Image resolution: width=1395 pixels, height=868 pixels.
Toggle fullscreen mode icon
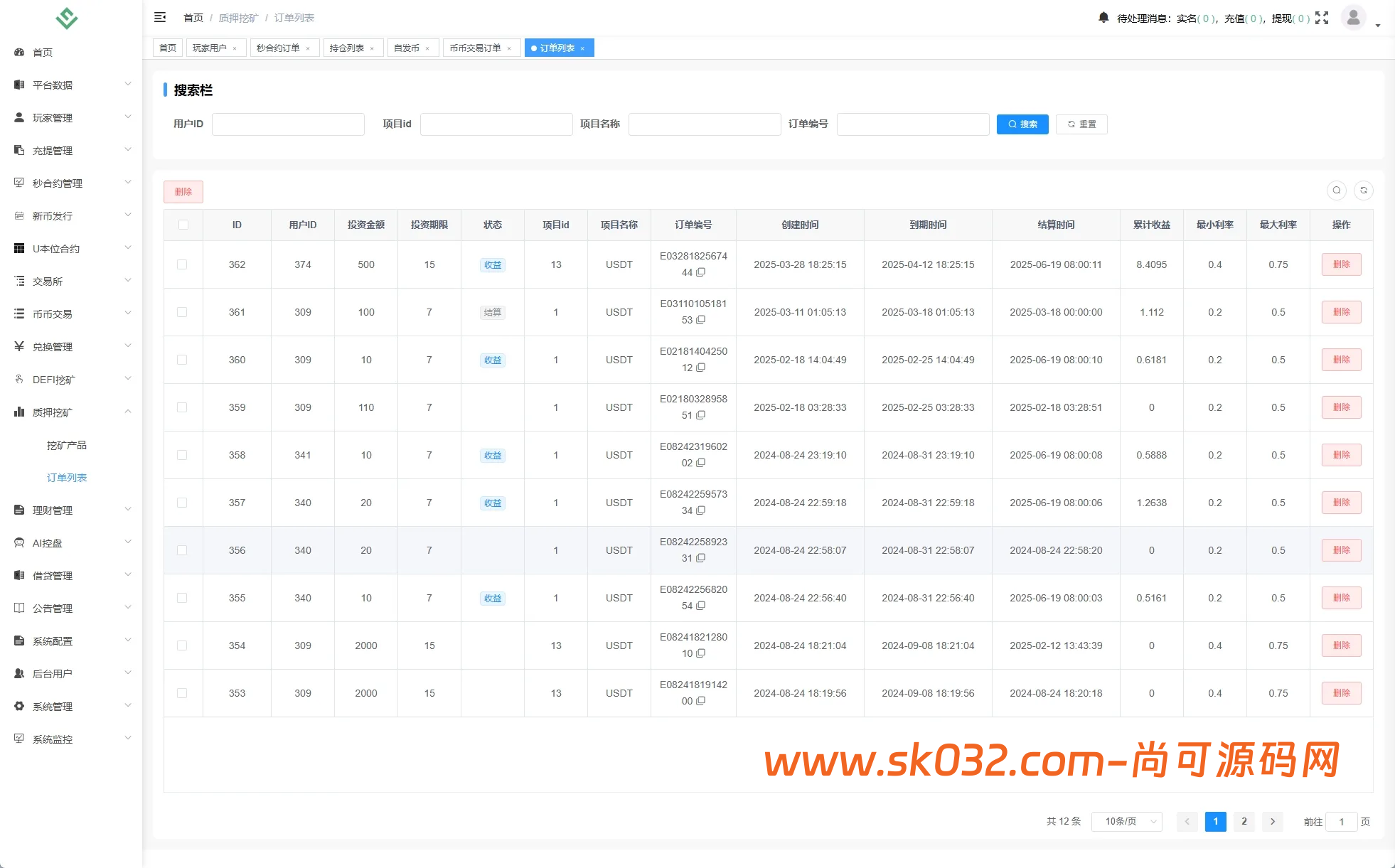coord(1322,18)
